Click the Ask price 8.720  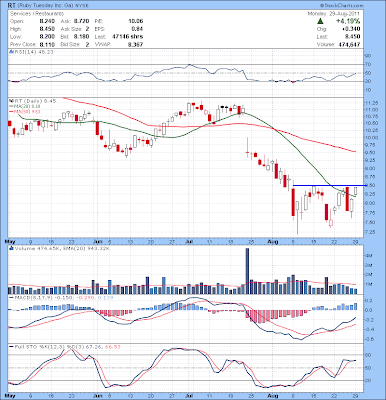point(81,21)
